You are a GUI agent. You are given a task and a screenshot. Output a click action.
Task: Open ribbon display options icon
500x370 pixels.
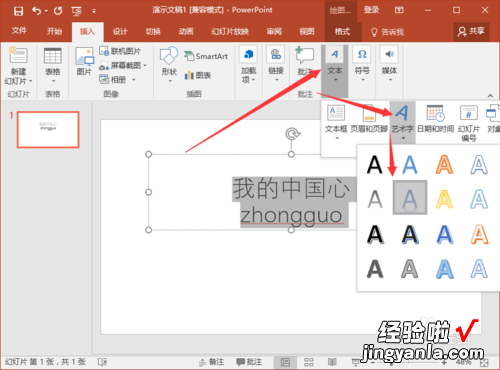[x=399, y=10]
